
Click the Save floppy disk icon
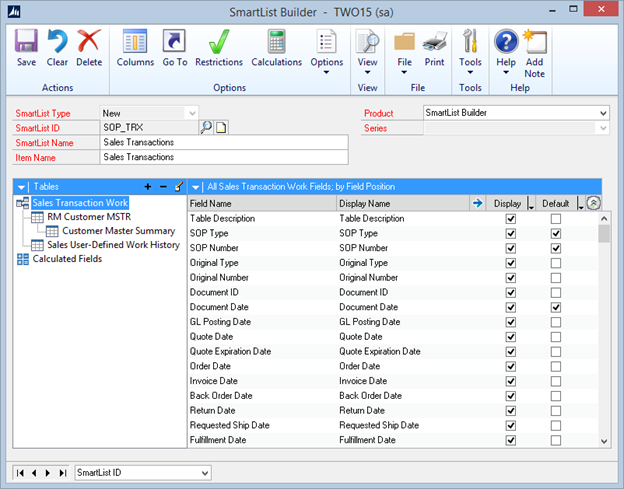(26, 41)
